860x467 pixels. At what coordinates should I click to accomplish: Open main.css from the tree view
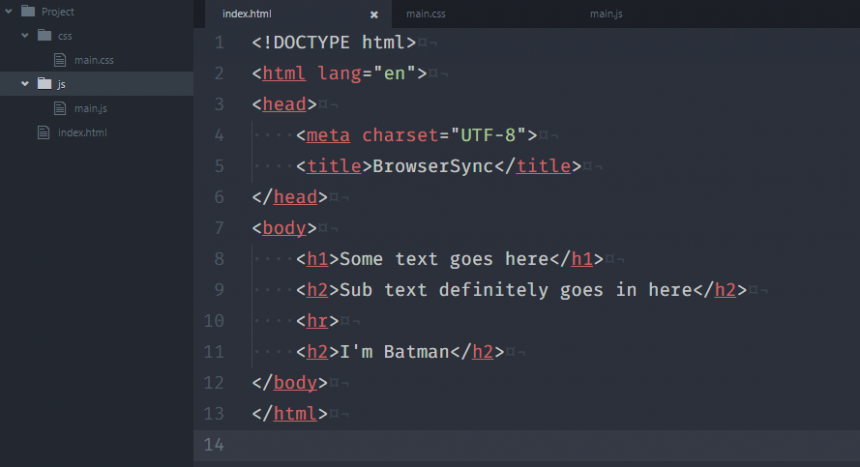pyautogui.click(x=94, y=60)
